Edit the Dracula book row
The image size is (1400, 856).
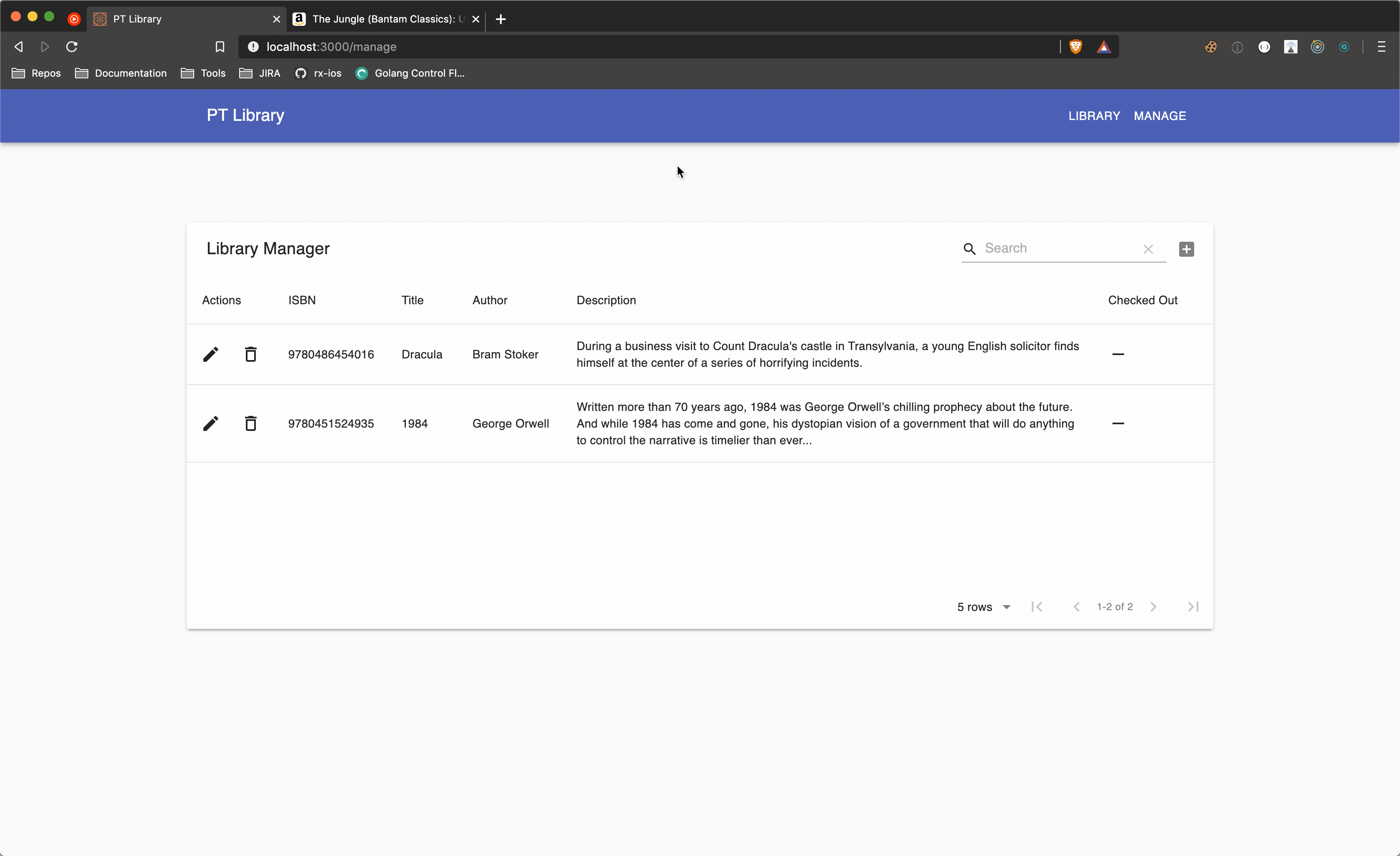tap(210, 354)
